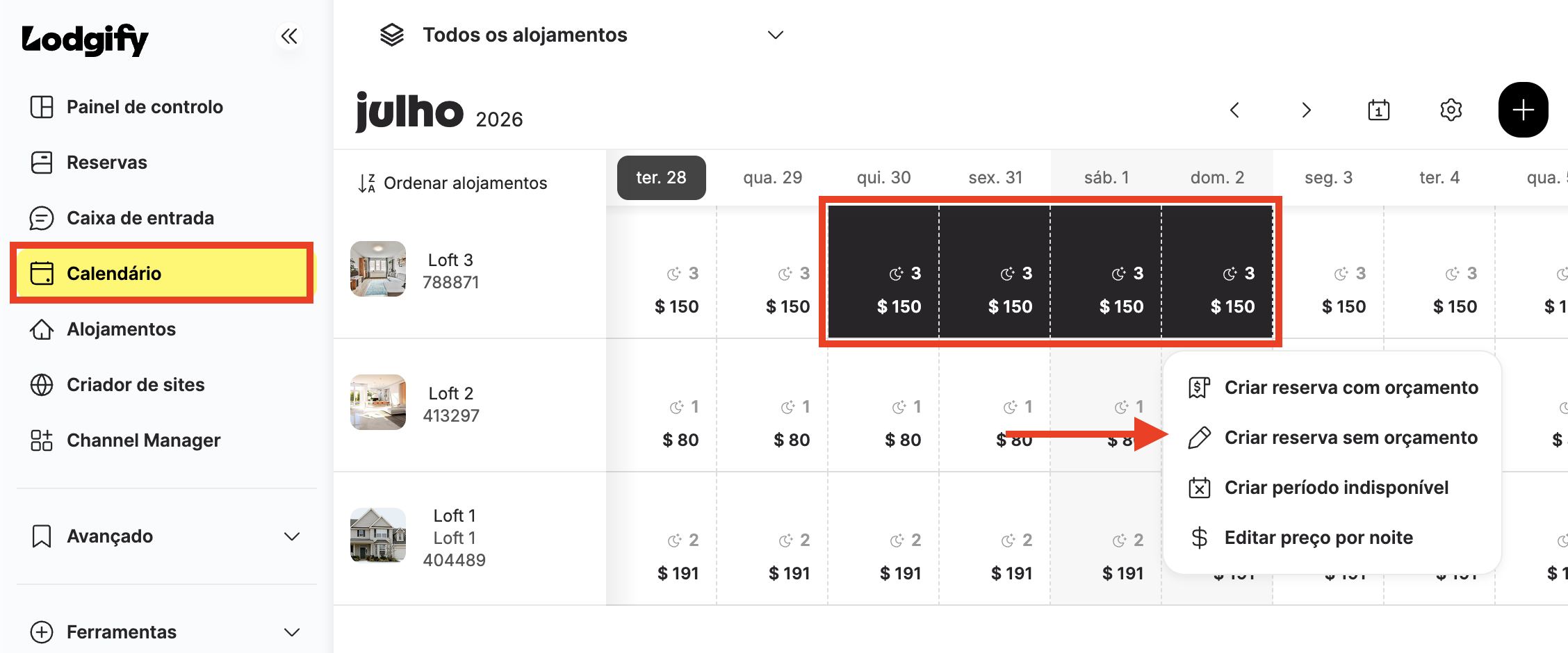The image size is (1568, 653).
Task: Click the Lodgify logo
Action: coord(85,40)
